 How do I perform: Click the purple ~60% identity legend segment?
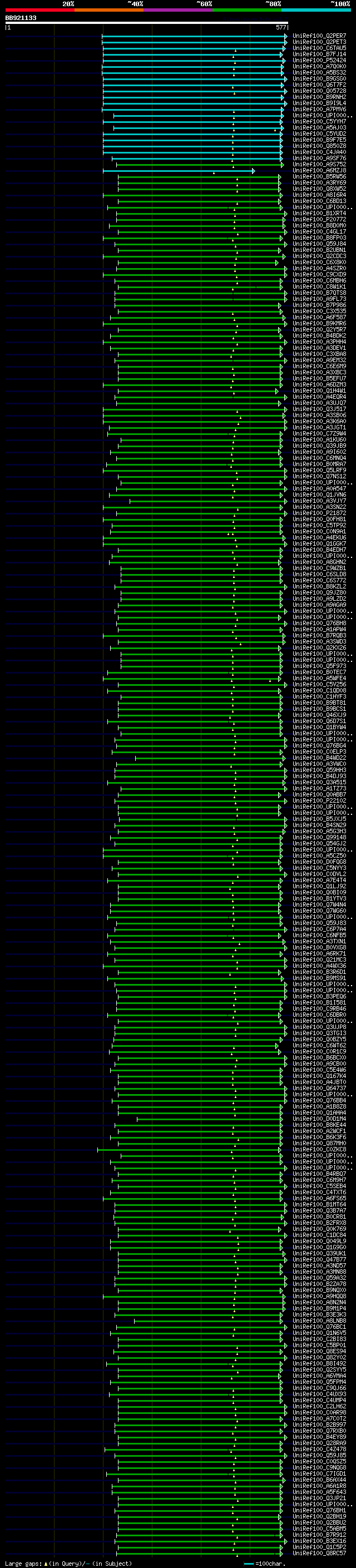179,10
